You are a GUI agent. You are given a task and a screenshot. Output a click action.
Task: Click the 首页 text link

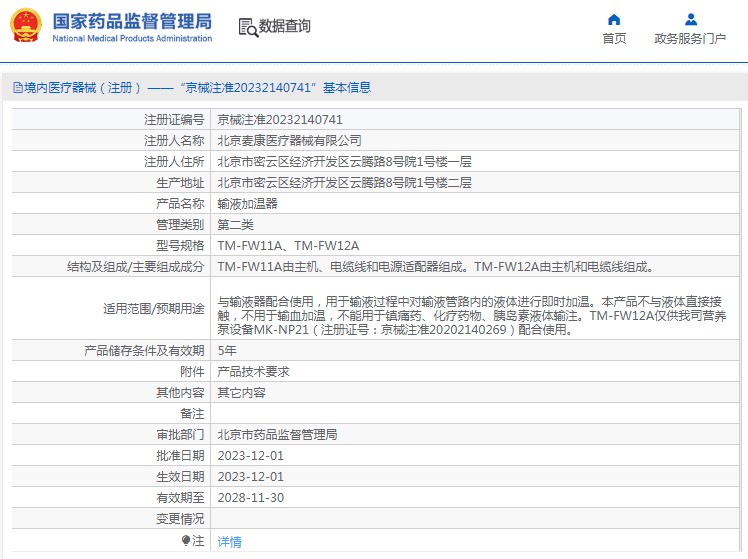(614, 39)
